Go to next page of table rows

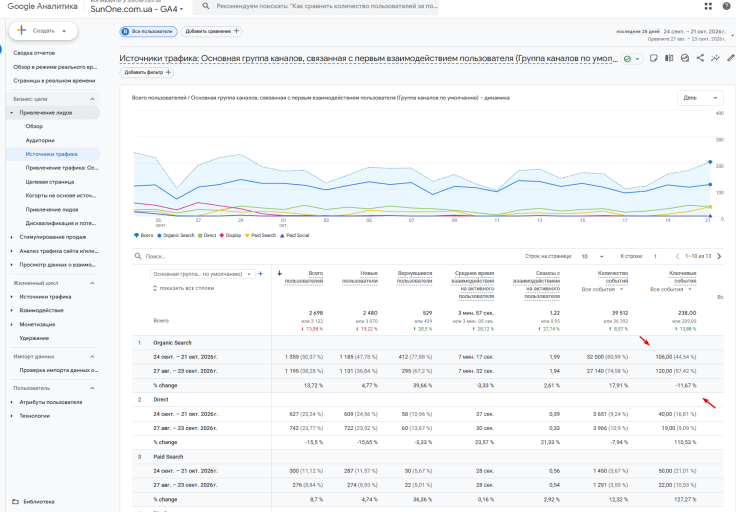pyautogui.click(x=719, y=256)
